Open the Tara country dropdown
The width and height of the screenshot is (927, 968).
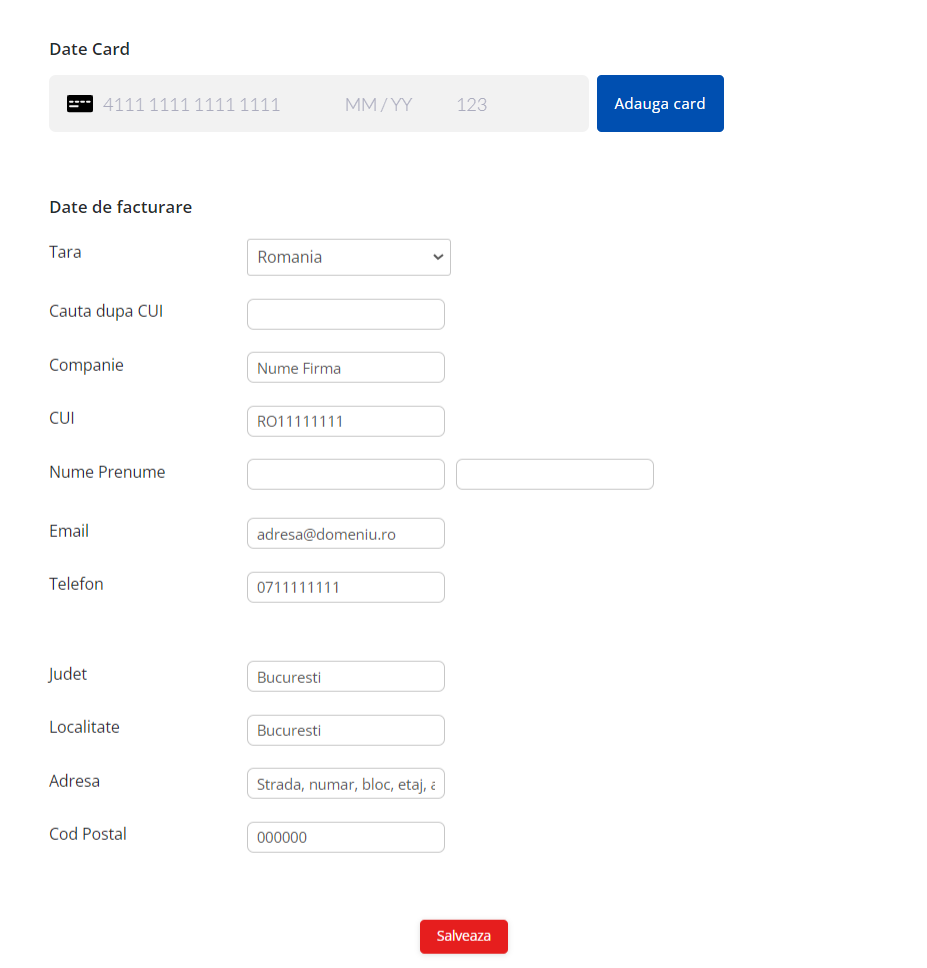pyautogui.click(x=348, y=257)
